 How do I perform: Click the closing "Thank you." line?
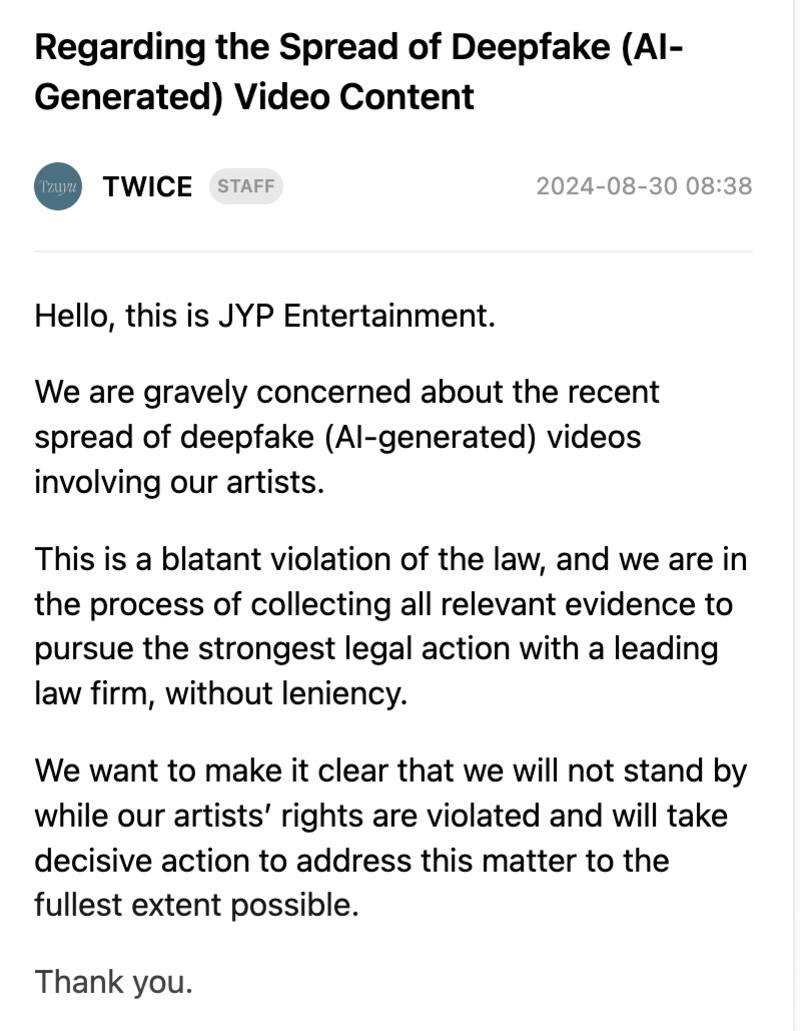pos(113,981)
